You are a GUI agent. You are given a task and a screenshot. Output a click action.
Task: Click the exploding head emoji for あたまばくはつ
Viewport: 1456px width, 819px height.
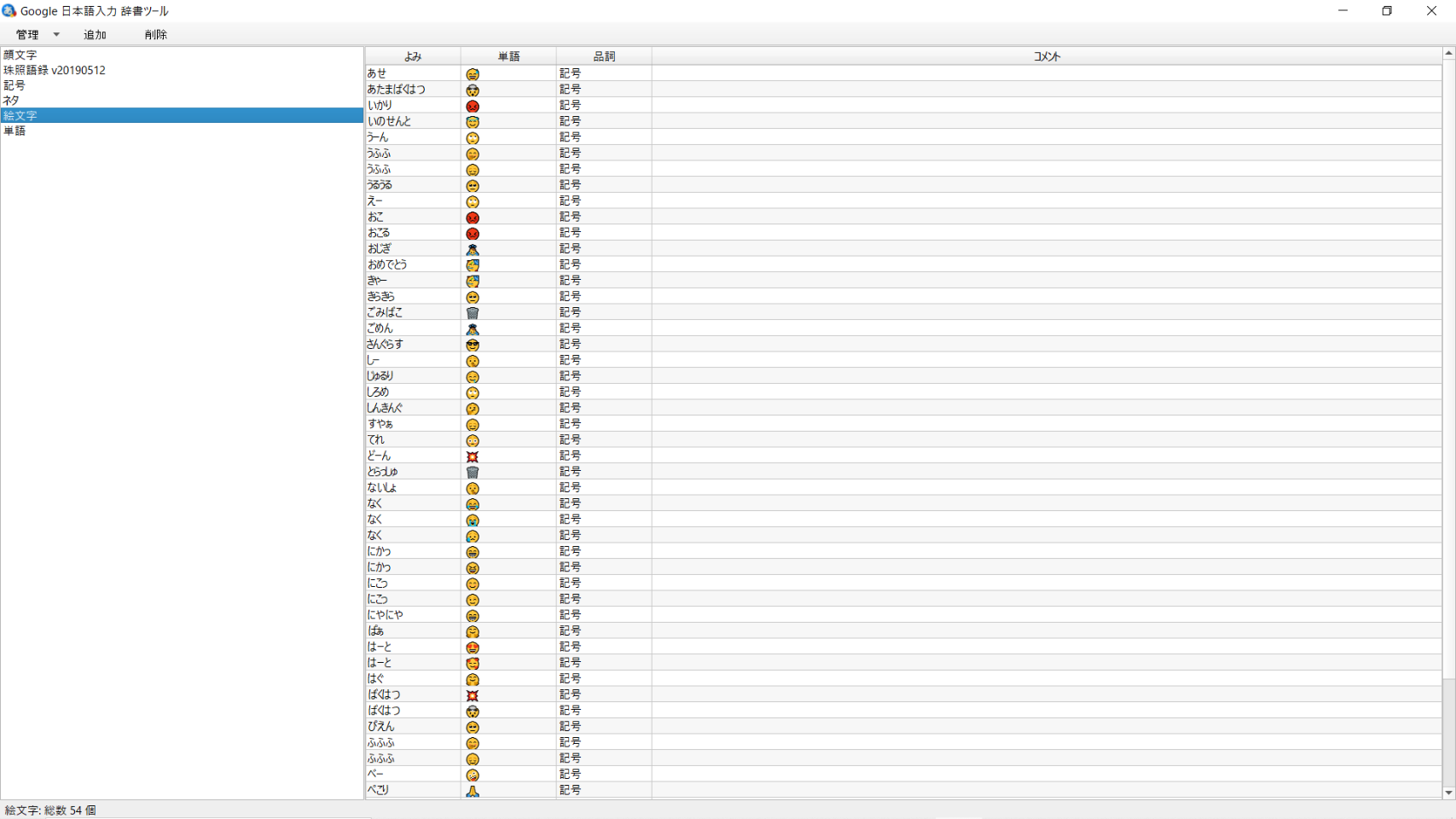(x=473, y=90)
